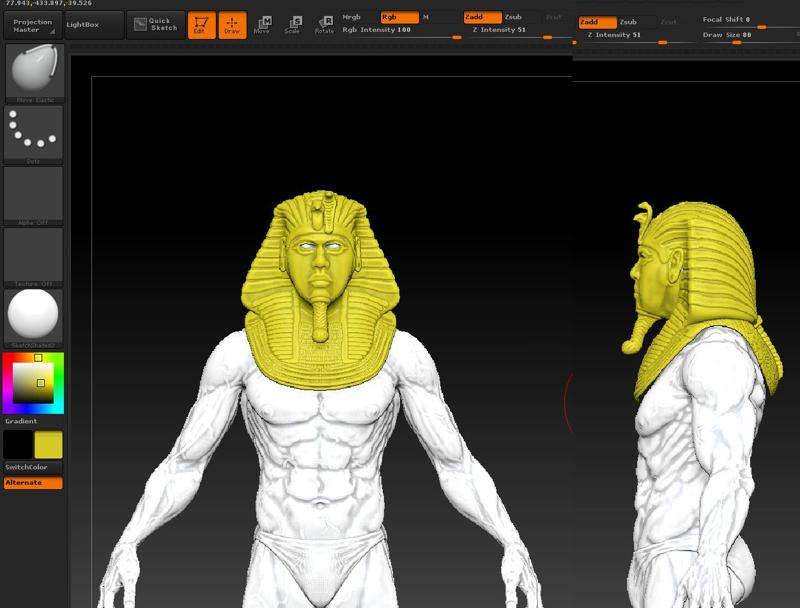800x608 pixels.
Task: Activate the Move transform tool
Action: pyautogui.click(x=265, y=22)
